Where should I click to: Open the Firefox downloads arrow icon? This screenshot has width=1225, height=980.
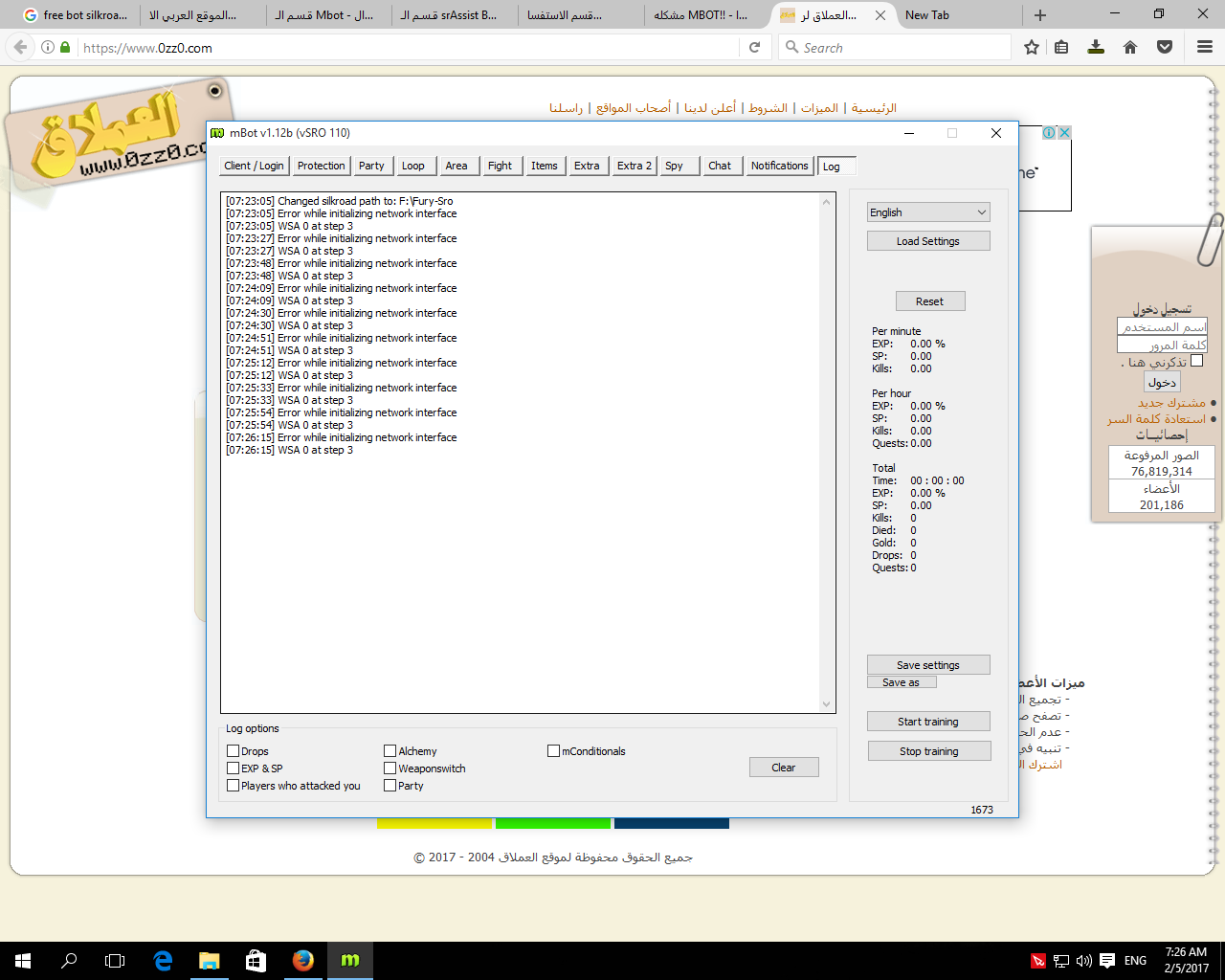1096,47
